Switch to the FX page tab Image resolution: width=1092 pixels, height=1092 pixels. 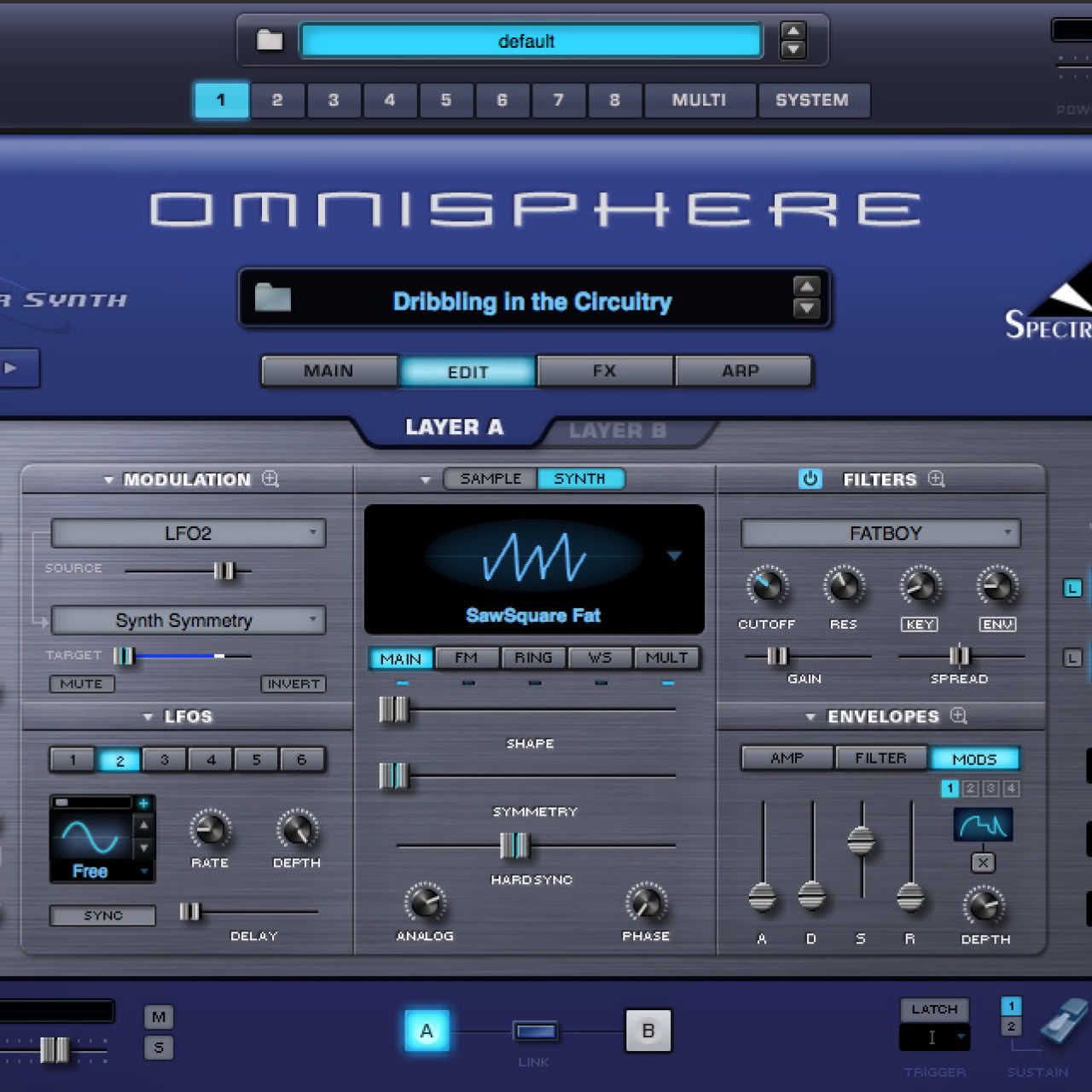[604, 371]
